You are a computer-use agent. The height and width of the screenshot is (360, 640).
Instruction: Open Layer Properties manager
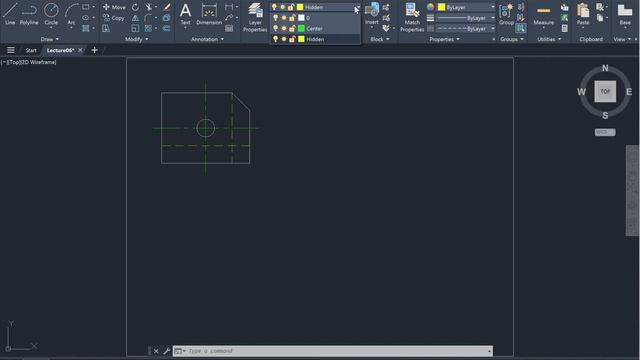click(255, 17)
